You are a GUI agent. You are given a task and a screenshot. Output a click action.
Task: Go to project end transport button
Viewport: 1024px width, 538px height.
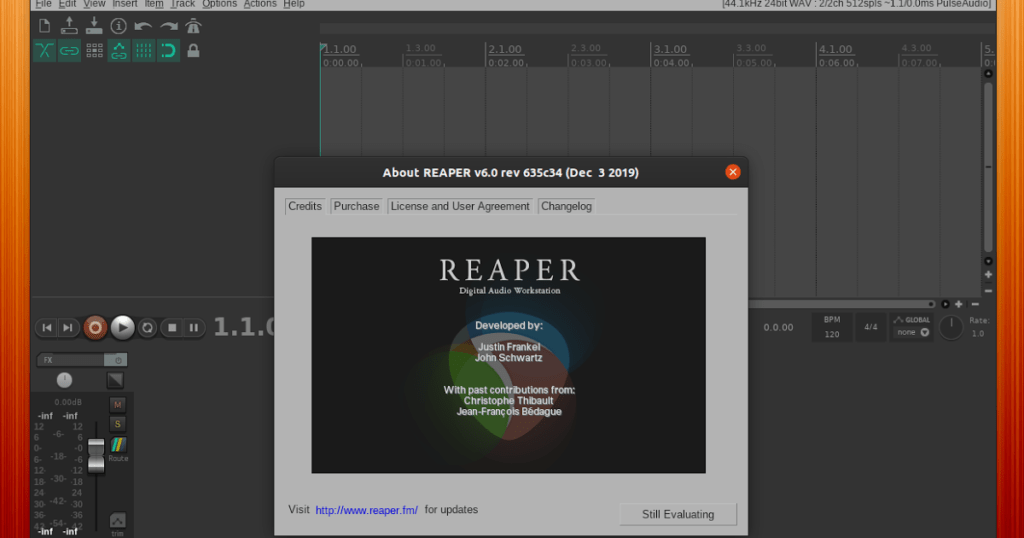click(67, 328)
